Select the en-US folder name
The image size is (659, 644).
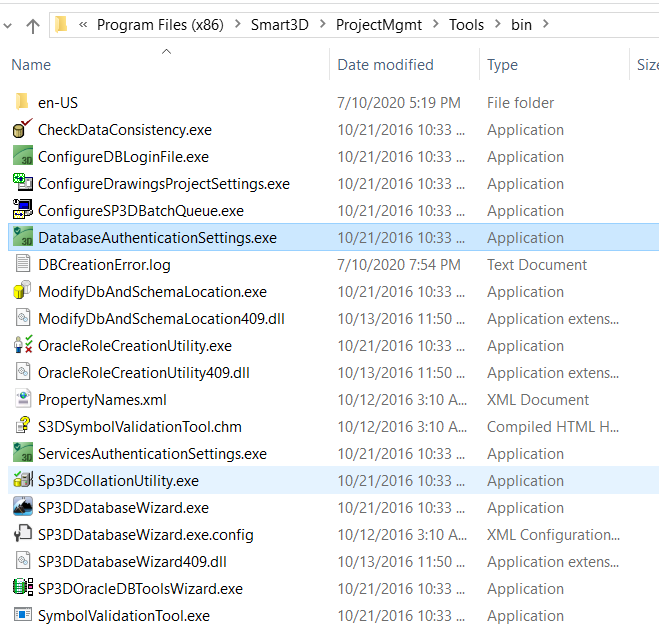click(x=58, y=103)
